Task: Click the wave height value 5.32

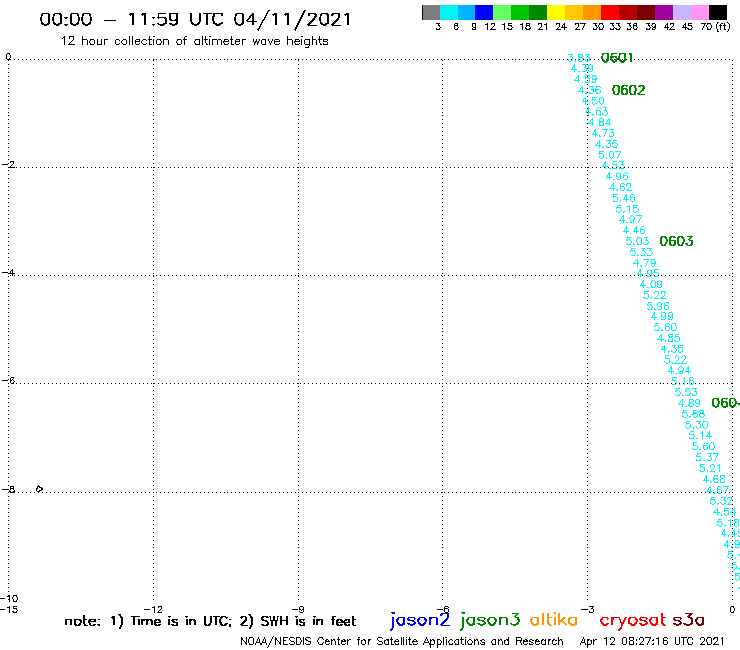Action: point(721,501)
